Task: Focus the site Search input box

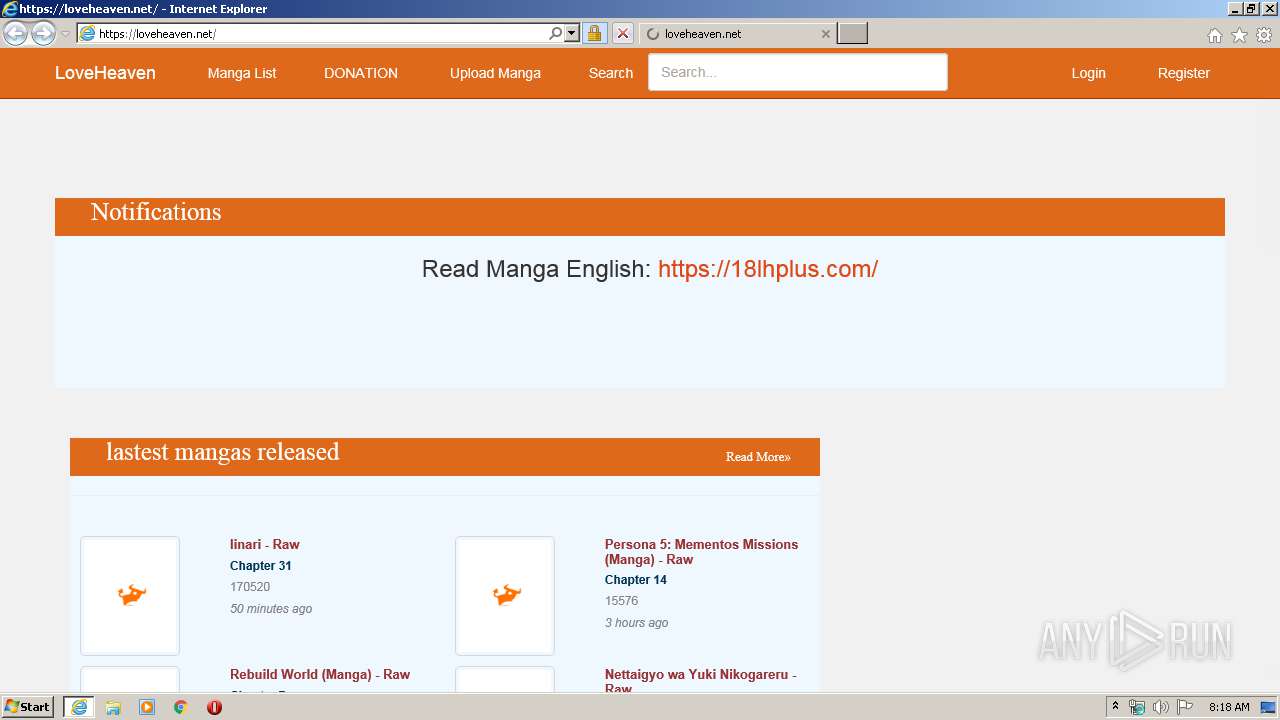Action: click(x=798, y=72)
